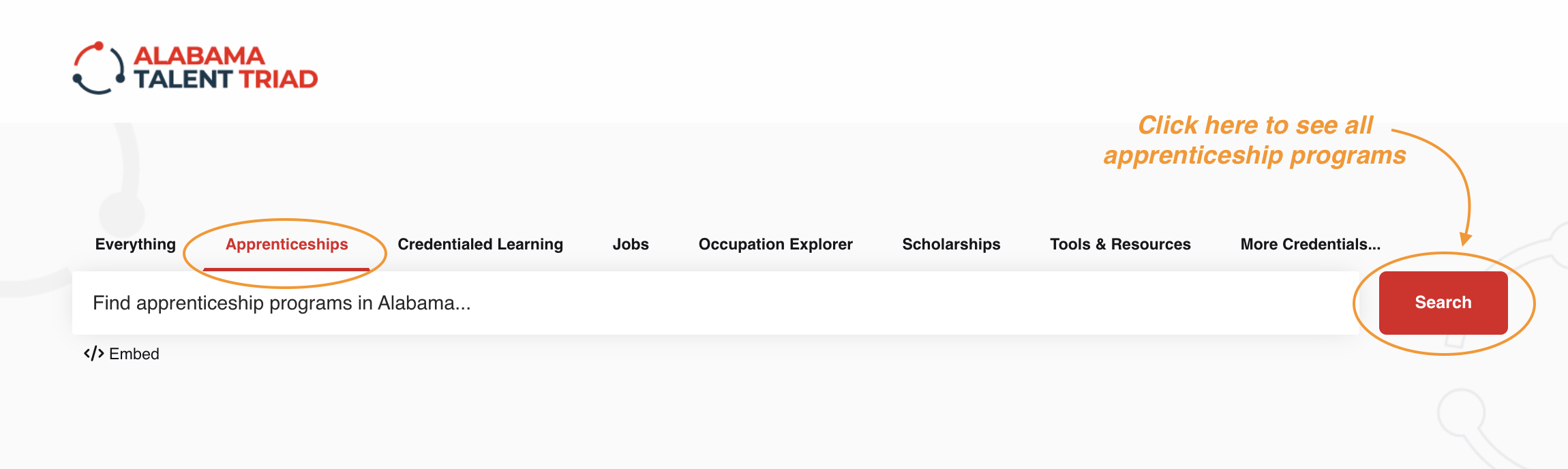Select the Apprenticeships tab
Viewport: 1568px width, 469px height.
[x=286, y=244]
